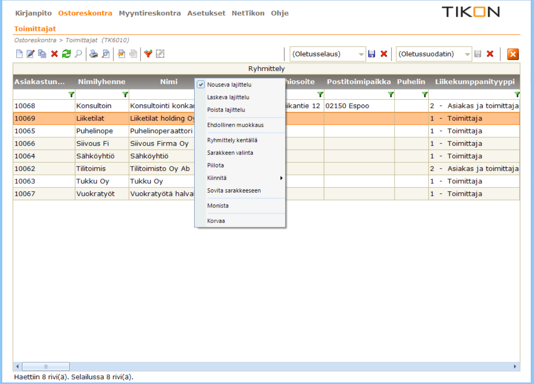The width and height of the screenshot is (534, 384).
Task: Click grey save disk icon next to Oletussuodatin
Action: [x=478, y=54]
